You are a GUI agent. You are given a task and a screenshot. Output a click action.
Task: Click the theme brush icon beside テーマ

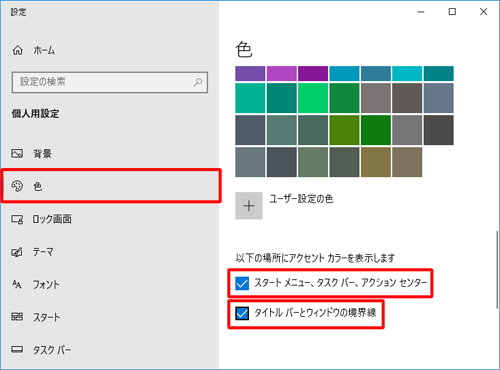(17, 252)
